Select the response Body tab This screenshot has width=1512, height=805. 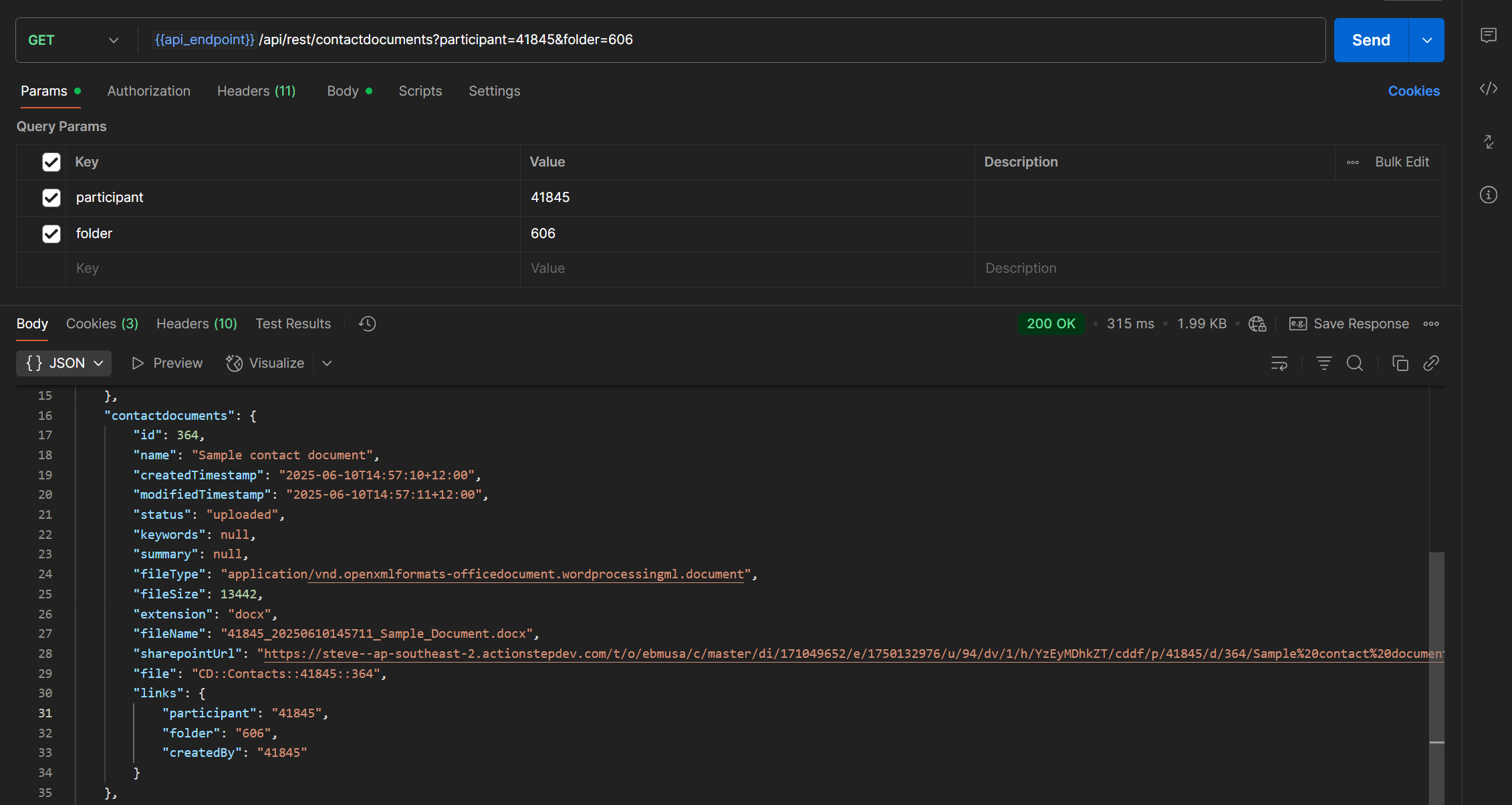click(32, 324)
